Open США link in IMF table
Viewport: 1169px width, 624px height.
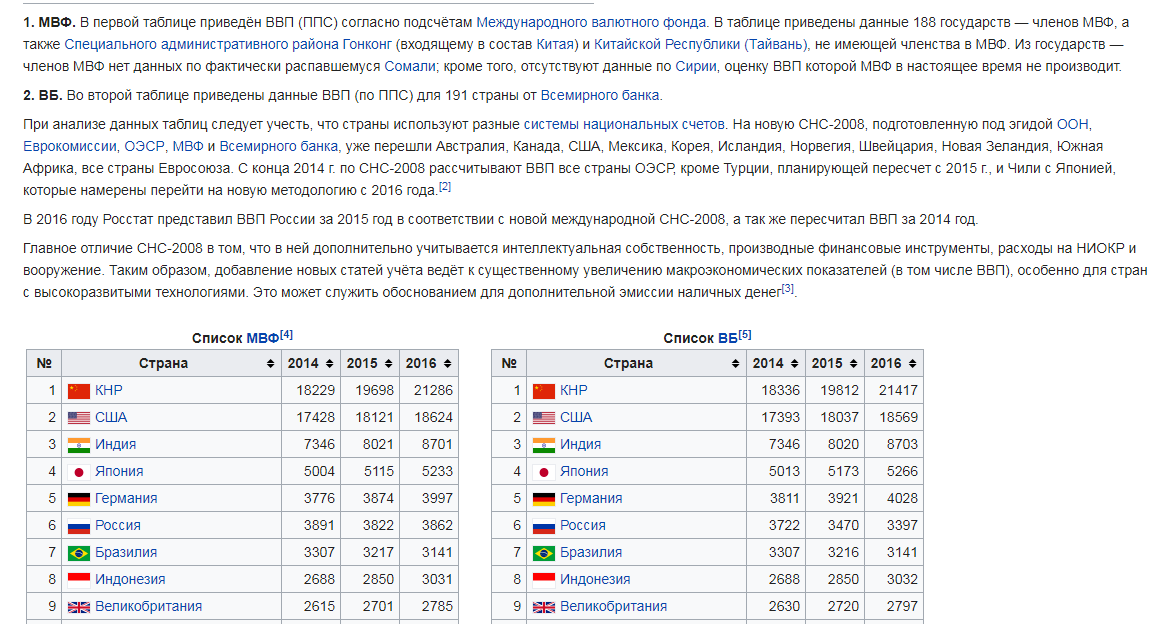(x=110, y=417)
